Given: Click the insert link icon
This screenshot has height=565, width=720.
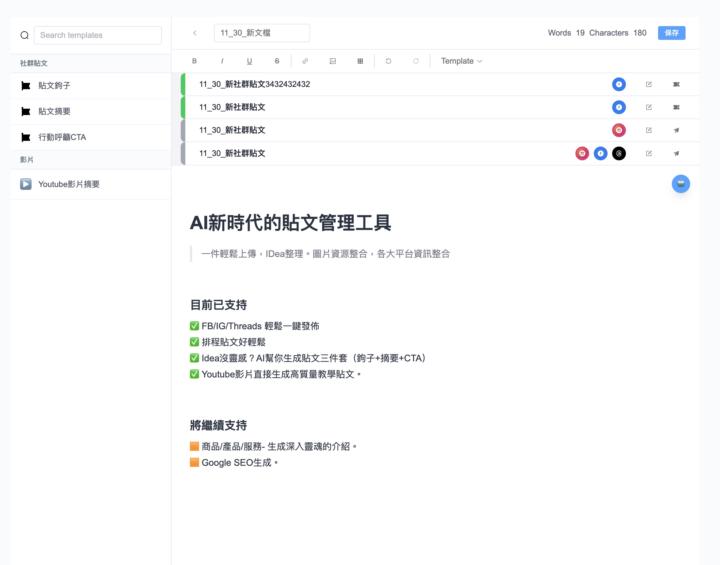Looking at the screenshot, I should [305, 61].
